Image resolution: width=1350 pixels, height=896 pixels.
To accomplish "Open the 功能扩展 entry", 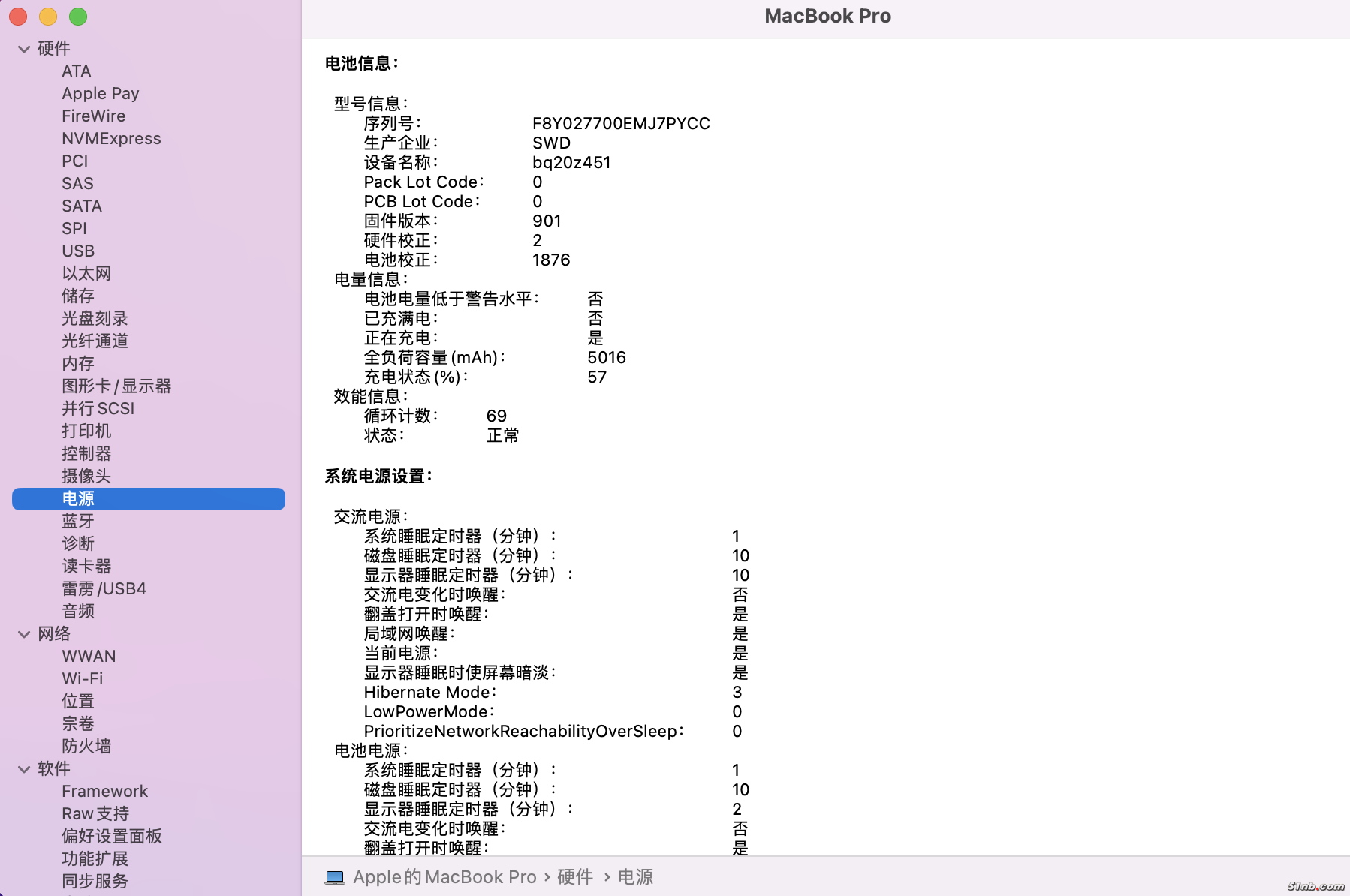I will coord(95,859).
